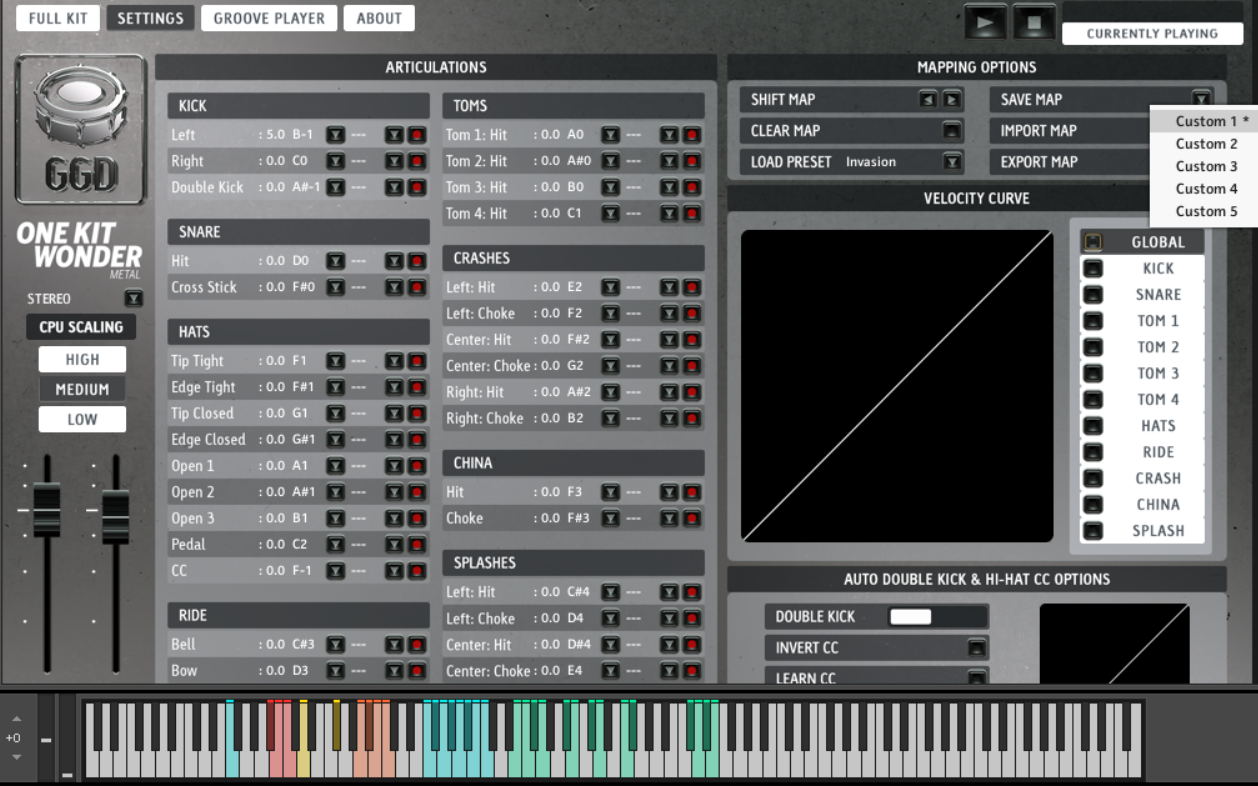Set CPU scaling to LOW

tap(82, 419)
